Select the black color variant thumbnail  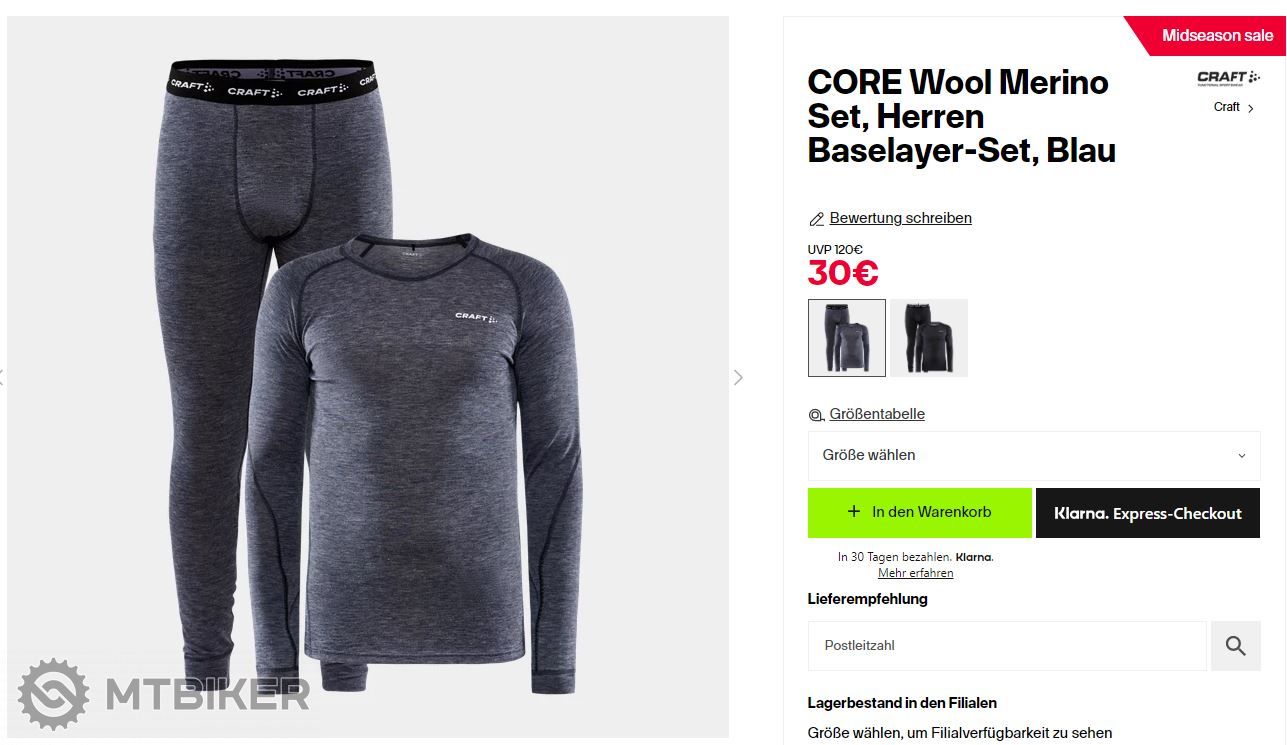[x=929, y=338]
